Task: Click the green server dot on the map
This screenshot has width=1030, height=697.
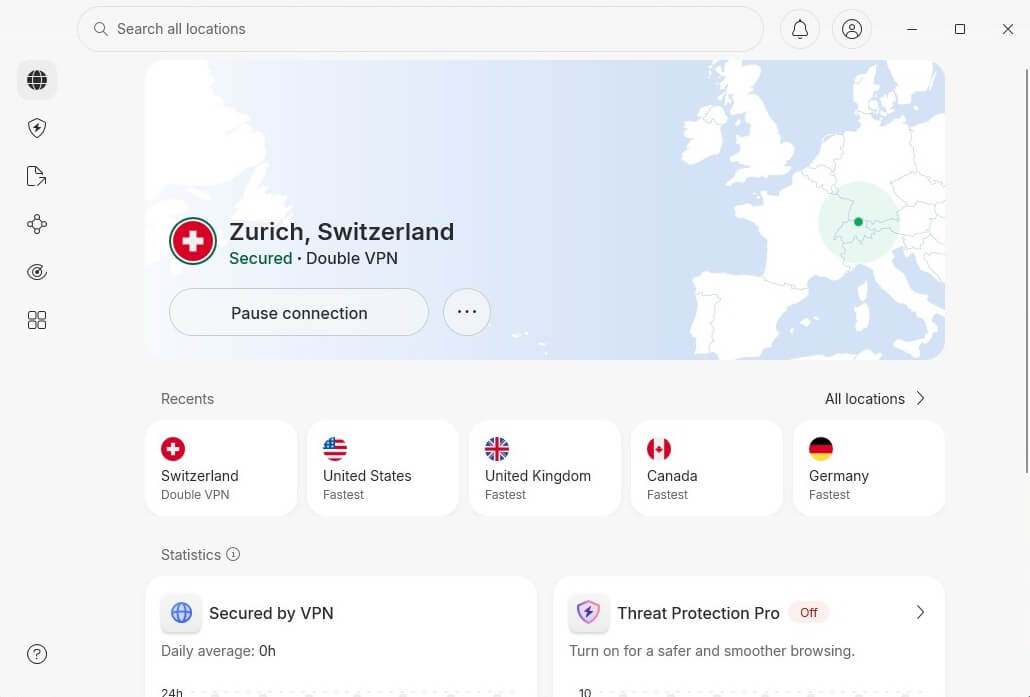Action: pyautogui.click(x=858, y=222)
